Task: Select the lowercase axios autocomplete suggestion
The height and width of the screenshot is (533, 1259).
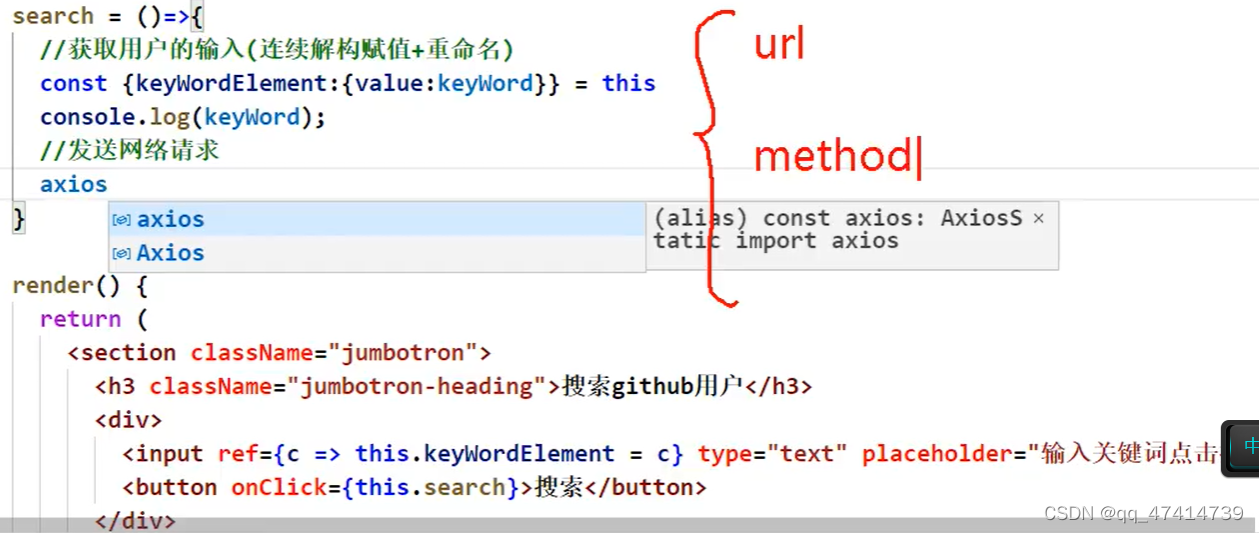Action: [x=377, y=219]
